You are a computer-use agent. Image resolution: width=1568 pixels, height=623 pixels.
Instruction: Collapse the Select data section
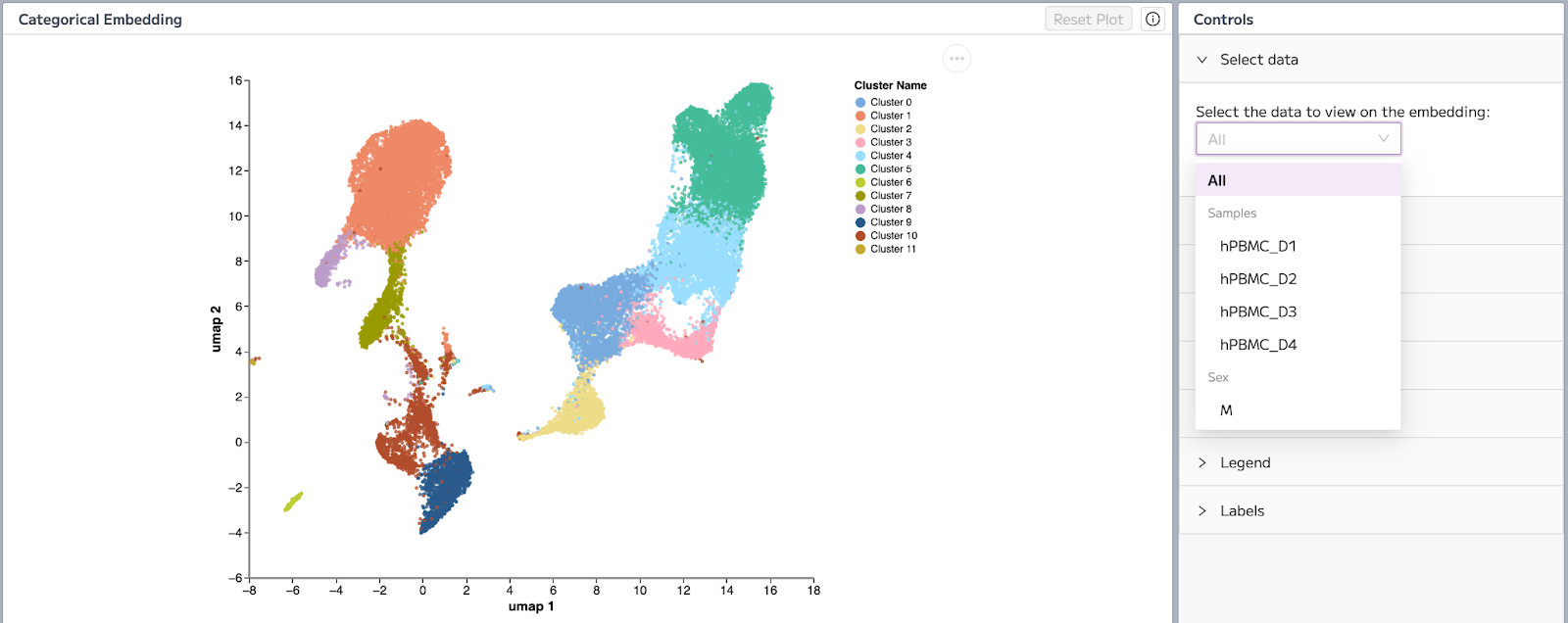pos(1370,60)
